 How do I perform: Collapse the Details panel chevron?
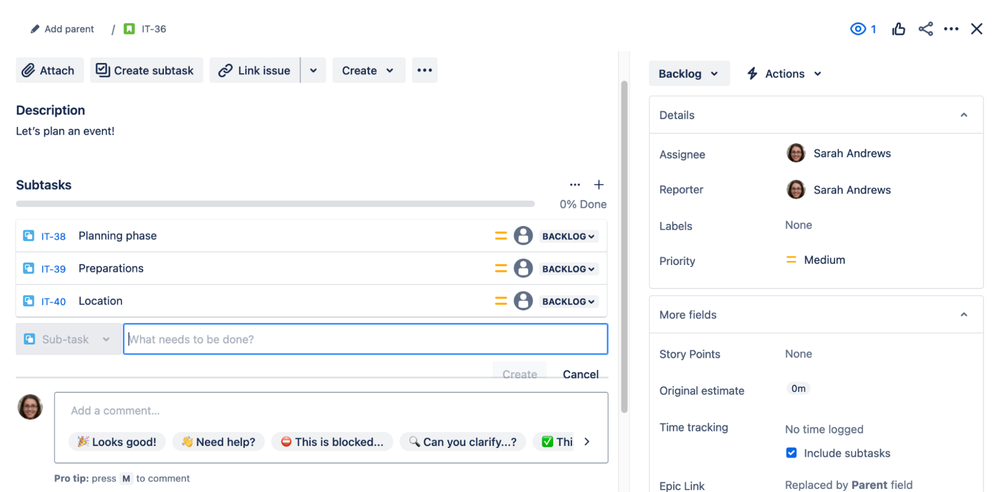(964, 115)
